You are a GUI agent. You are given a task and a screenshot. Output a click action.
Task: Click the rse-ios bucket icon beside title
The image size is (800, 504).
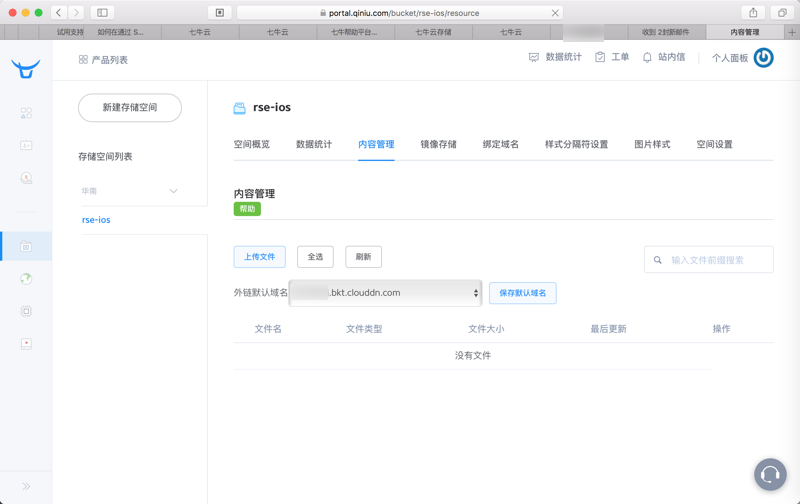pos(239,108)
